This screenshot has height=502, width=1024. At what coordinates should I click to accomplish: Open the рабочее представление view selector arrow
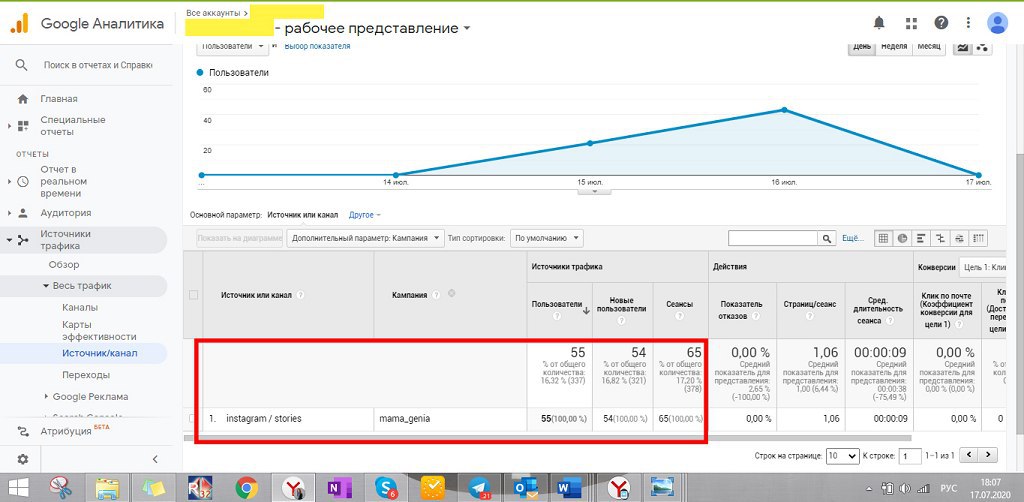[466, 29]
